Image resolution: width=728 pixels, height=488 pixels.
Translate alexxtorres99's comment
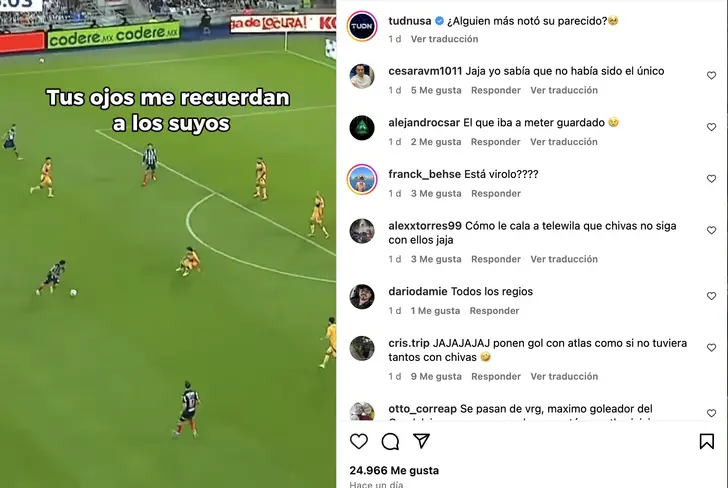[564, 259]
